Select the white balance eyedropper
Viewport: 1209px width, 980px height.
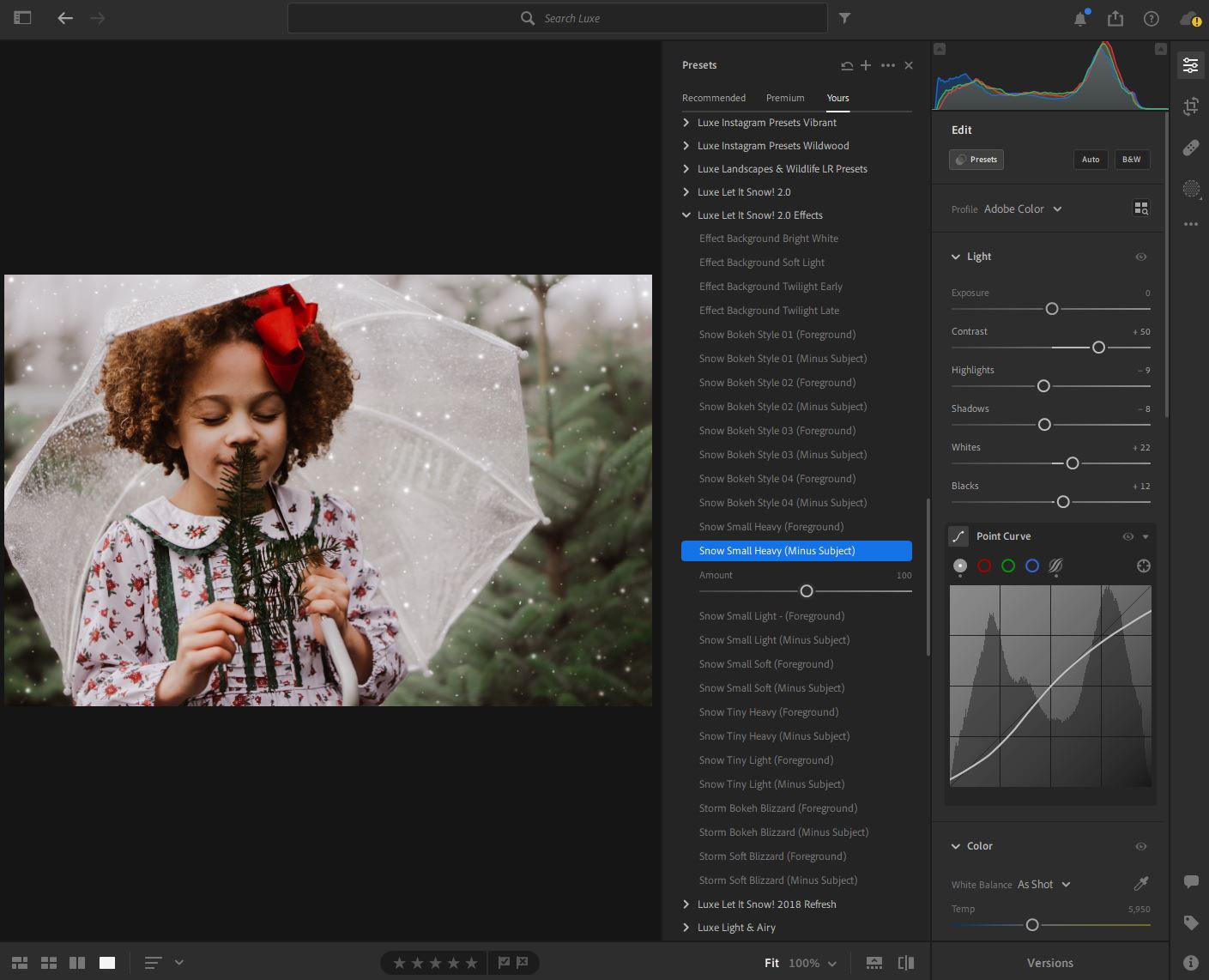click(x=1140, y=884)
